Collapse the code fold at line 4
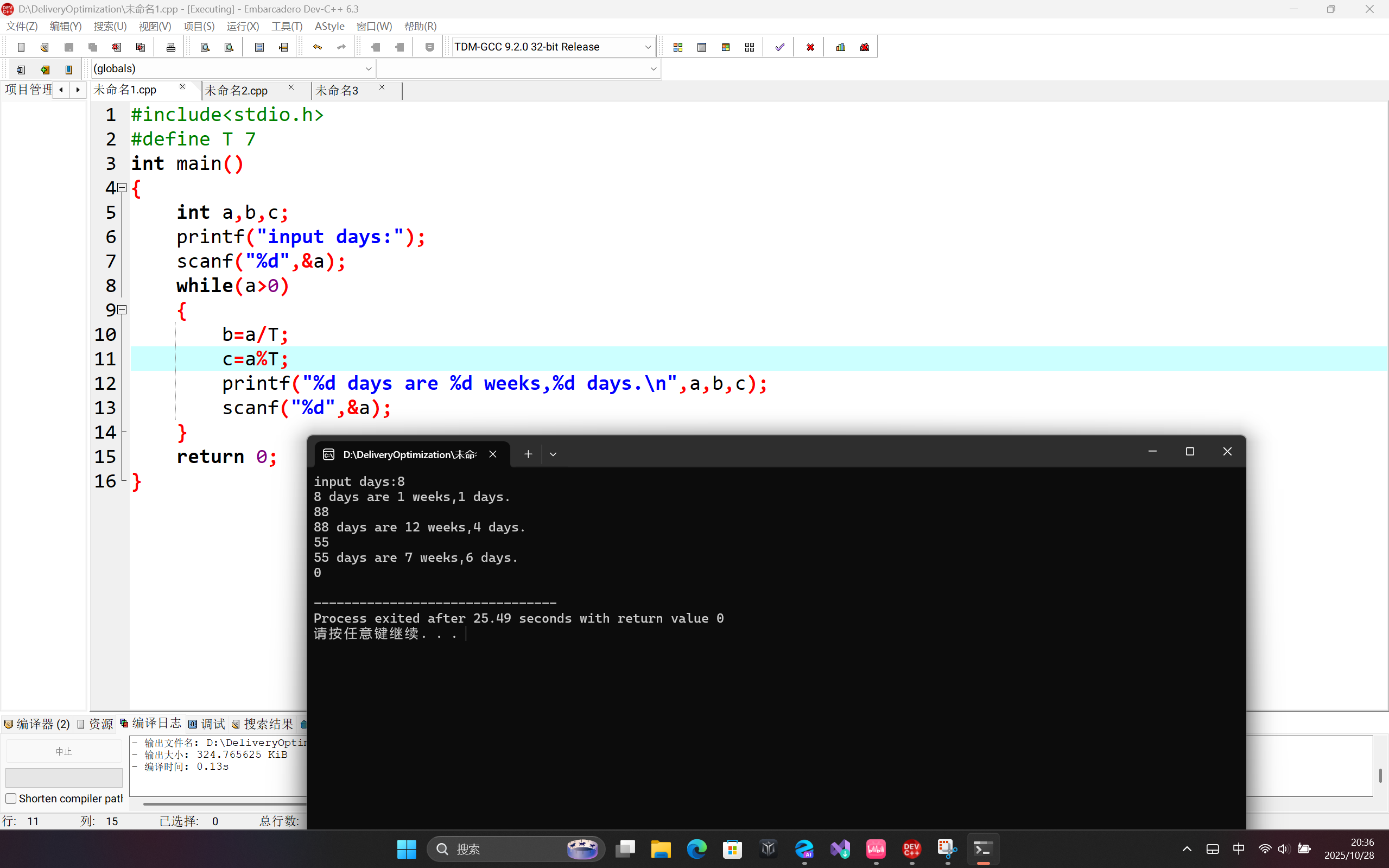 pos(122,188)
